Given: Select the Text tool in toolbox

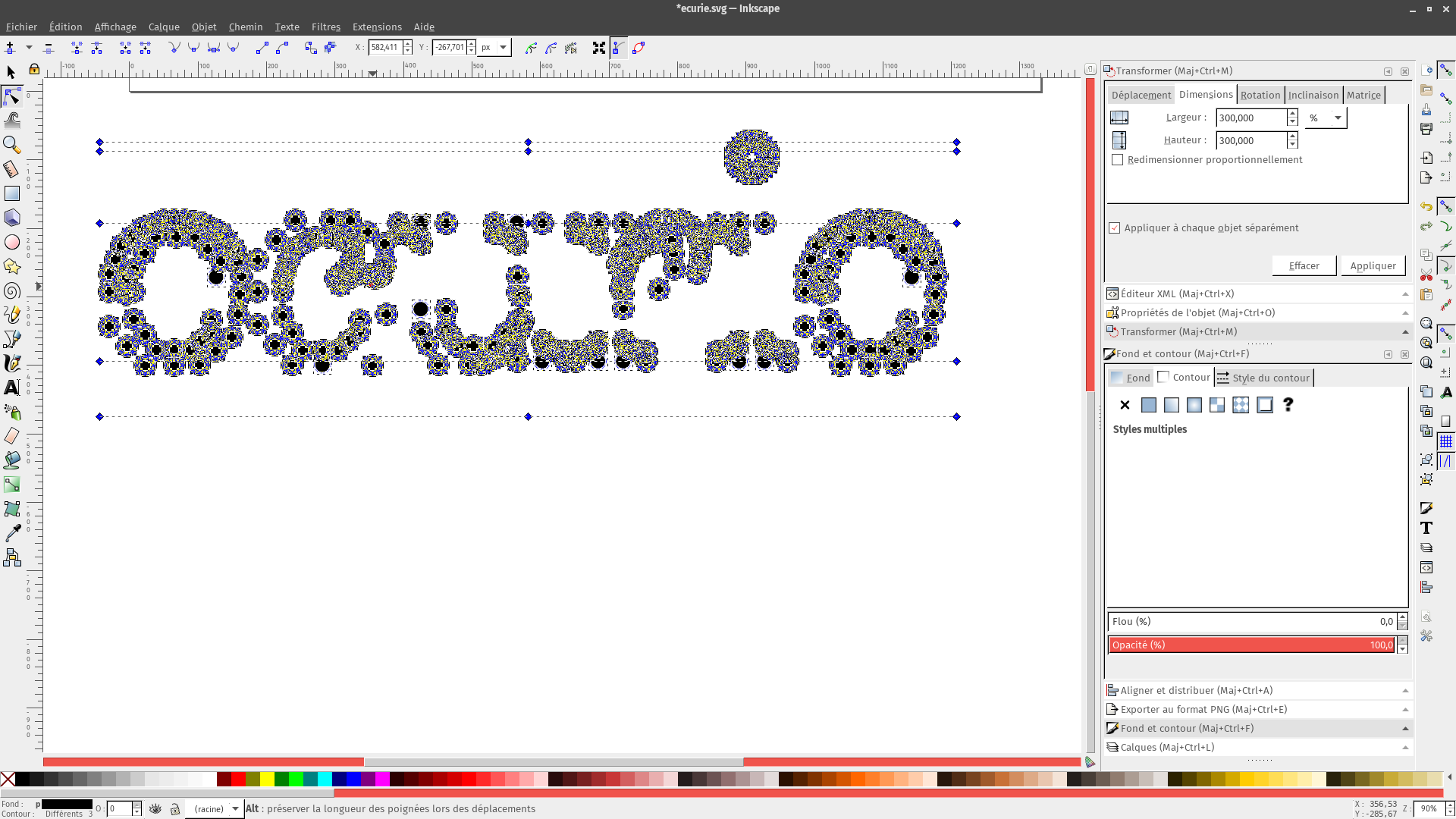Looking at the screenshot, I should pyautogui.click(x=11, y=388).
